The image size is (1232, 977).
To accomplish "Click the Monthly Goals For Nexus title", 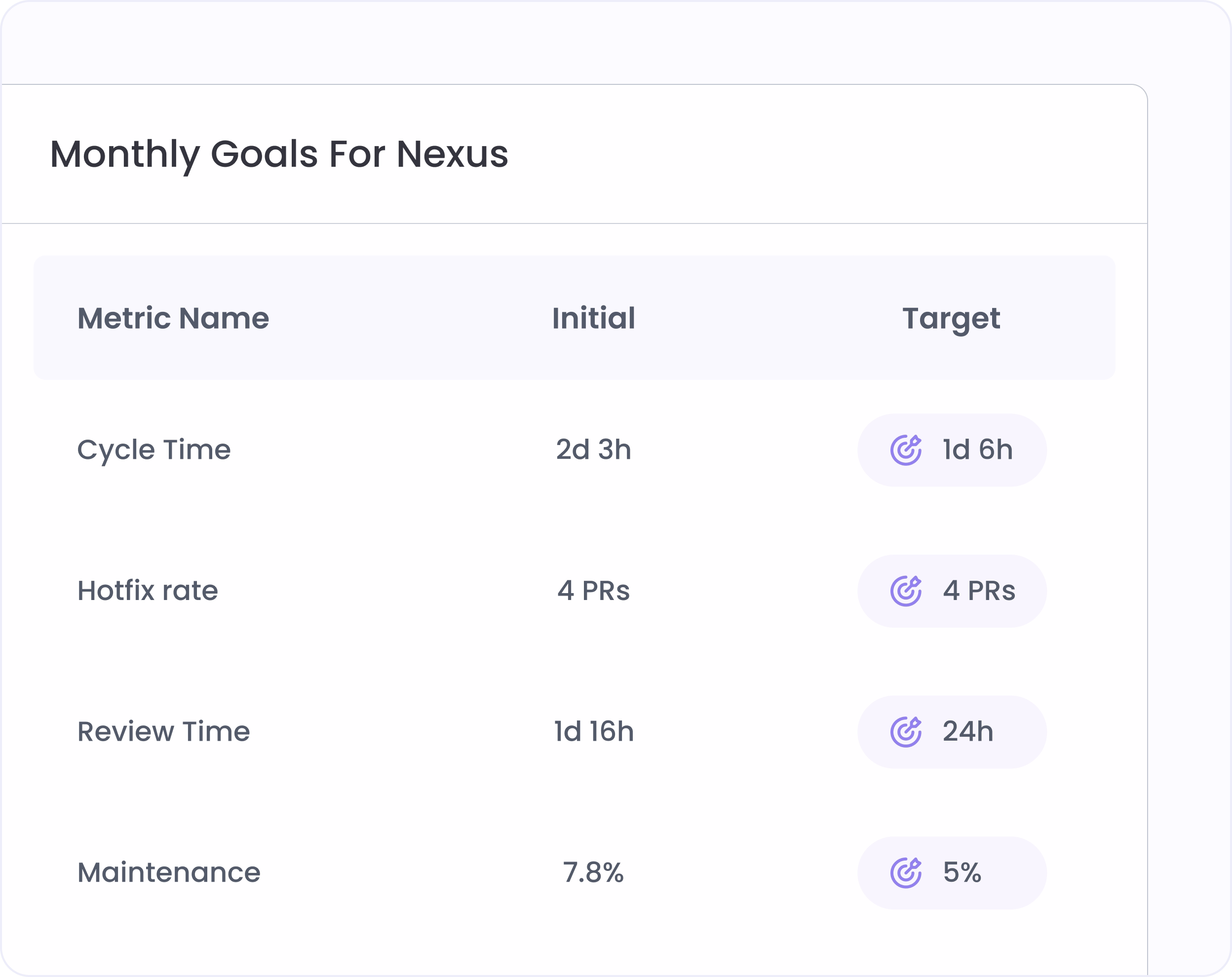I will (x=279, y=155).
